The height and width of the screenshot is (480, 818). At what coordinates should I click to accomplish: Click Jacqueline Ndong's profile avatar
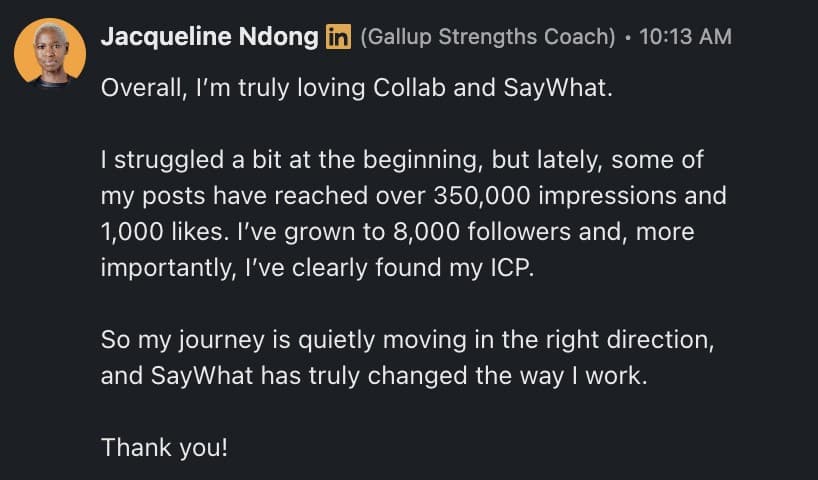click(x=50, y=52)
